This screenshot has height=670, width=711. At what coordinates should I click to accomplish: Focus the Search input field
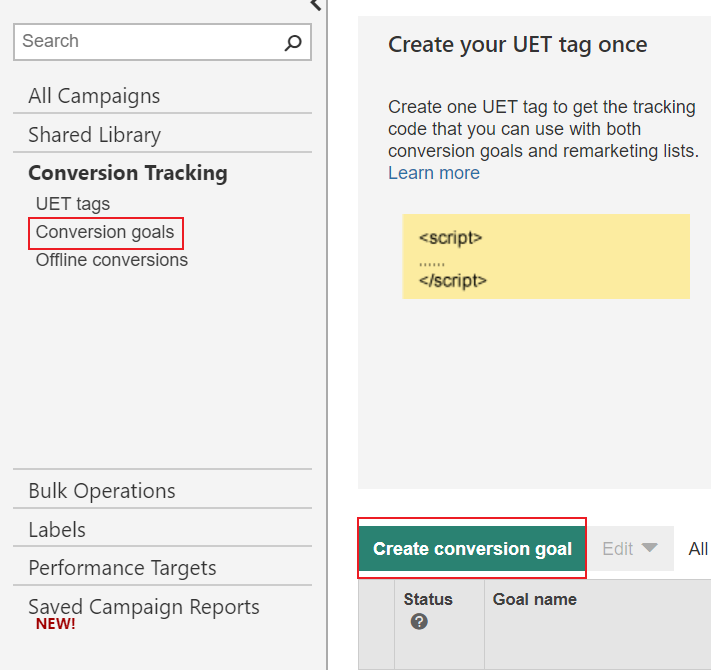point(150,42)
